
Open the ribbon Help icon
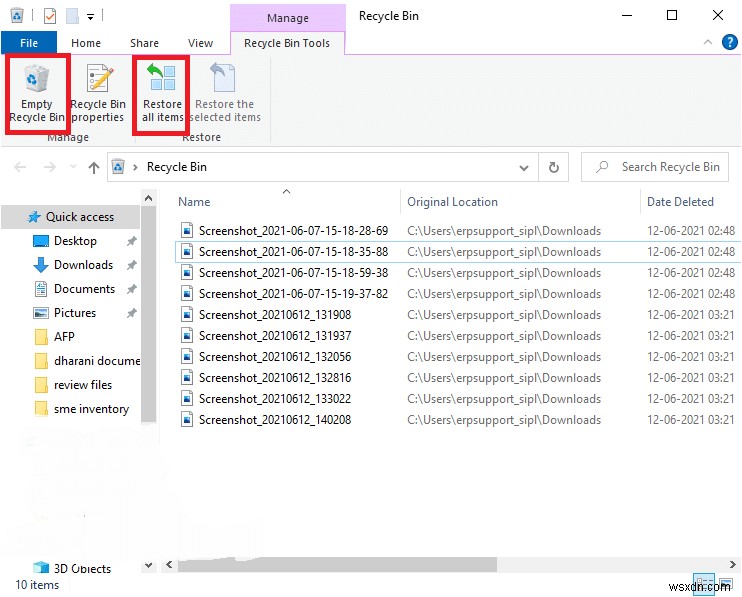tap(729, 42)
